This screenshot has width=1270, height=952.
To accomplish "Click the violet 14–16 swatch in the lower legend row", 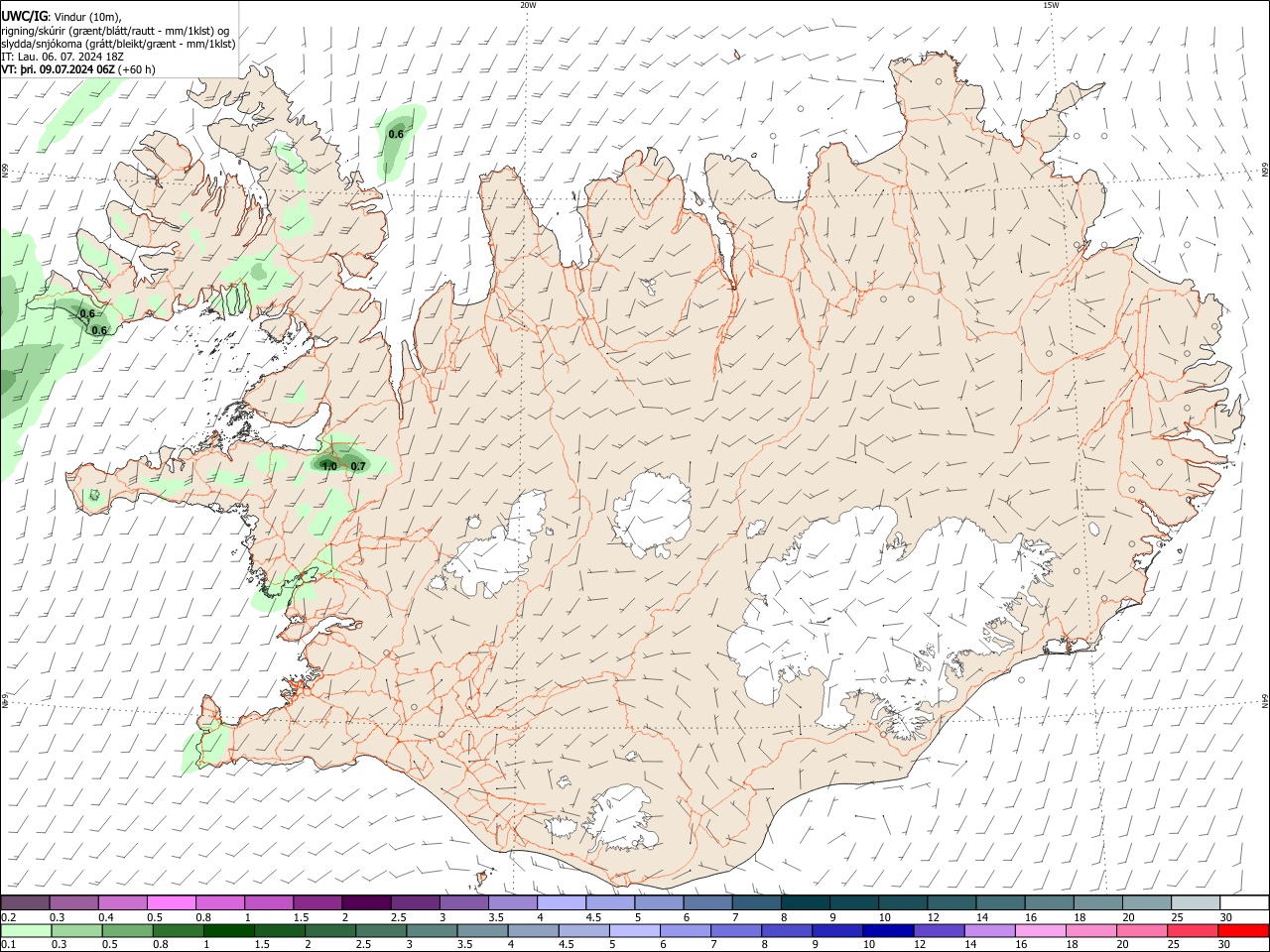I will (990, 930).
